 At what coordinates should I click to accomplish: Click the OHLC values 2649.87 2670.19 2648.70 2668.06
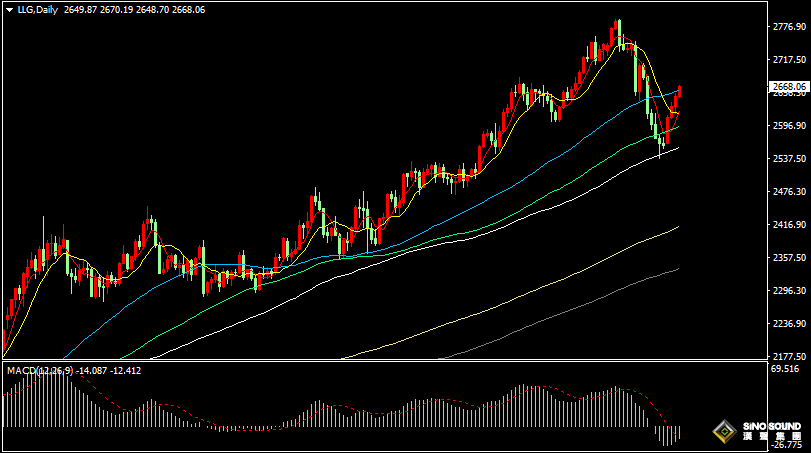[134, 10]
